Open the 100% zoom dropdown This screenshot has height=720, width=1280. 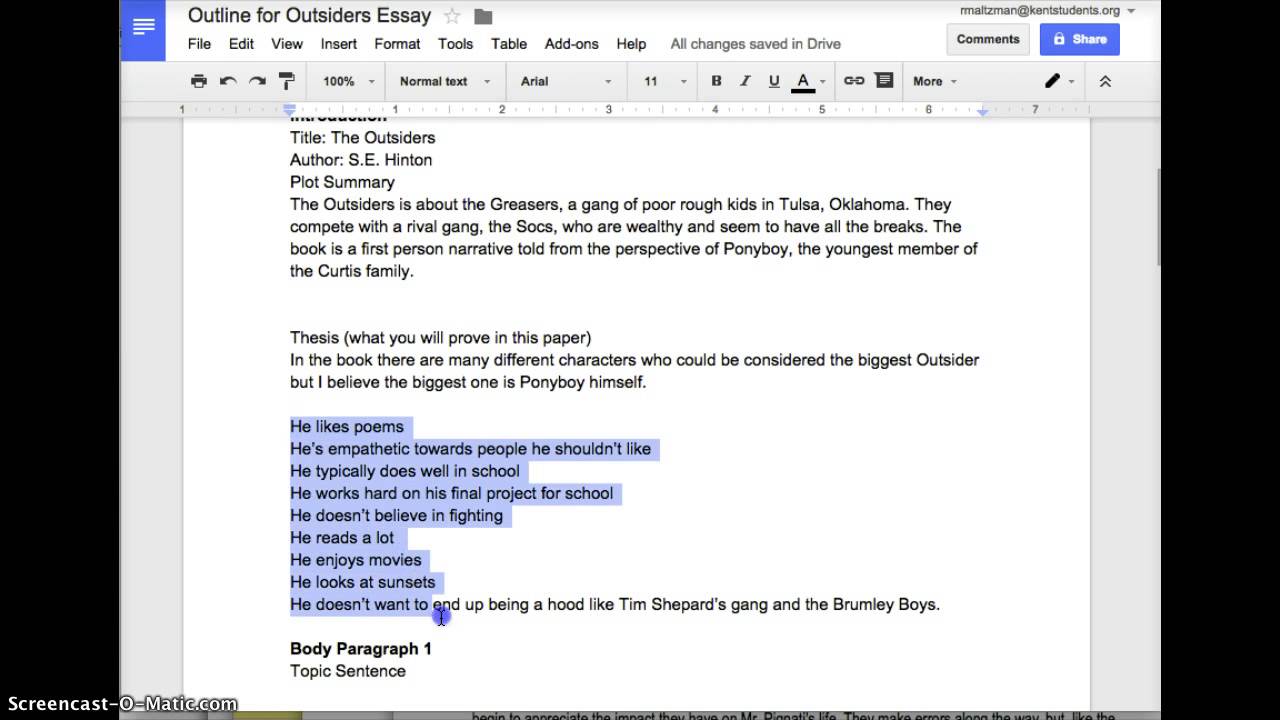(348, 81)
